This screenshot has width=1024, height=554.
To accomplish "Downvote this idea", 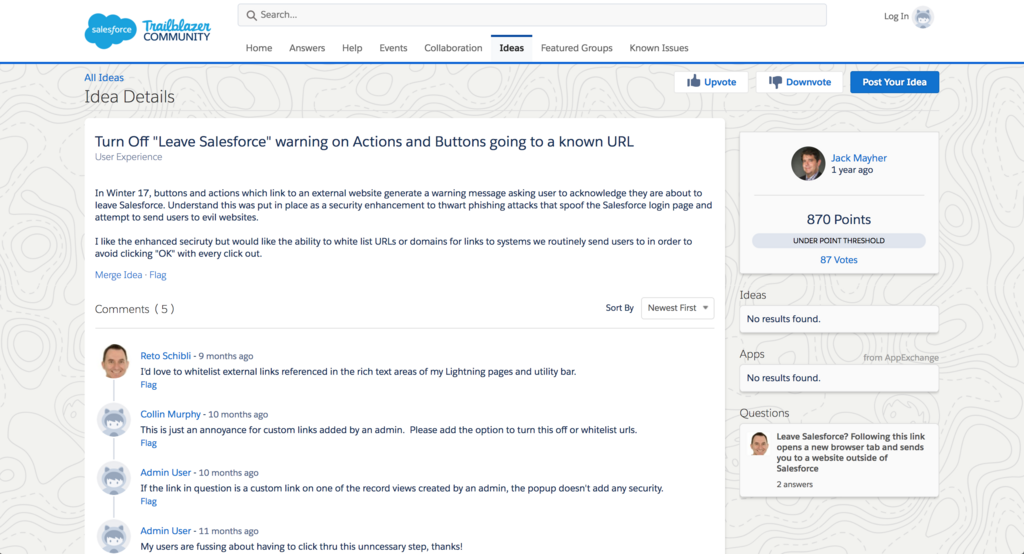I will point(799,82).
